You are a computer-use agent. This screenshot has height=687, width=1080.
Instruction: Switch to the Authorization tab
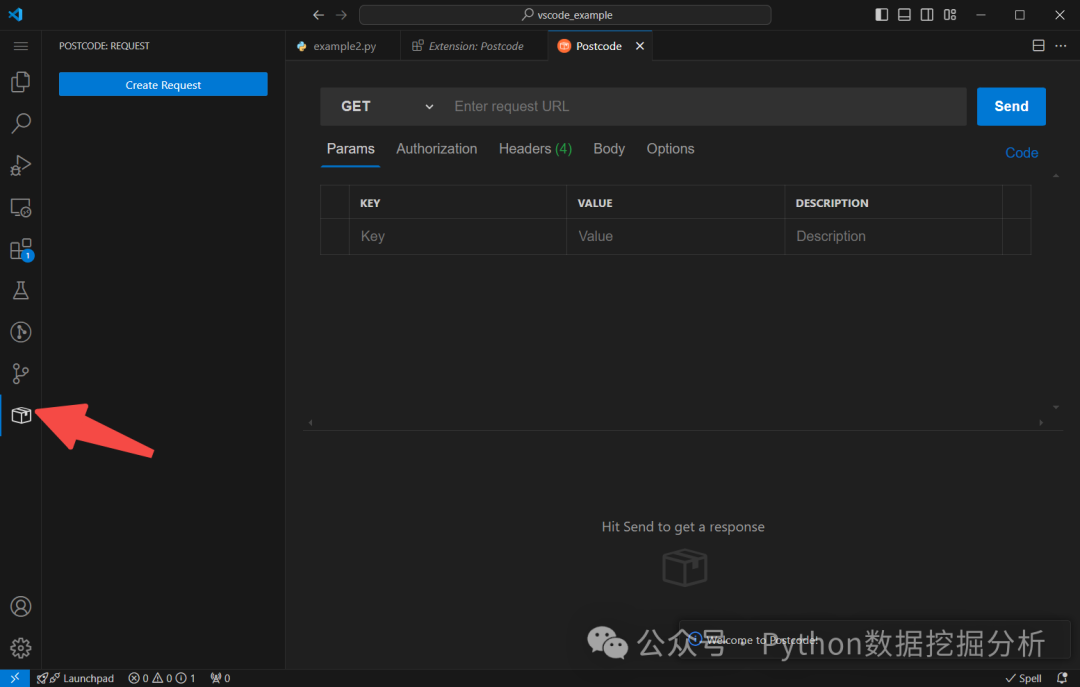point(437,149)
